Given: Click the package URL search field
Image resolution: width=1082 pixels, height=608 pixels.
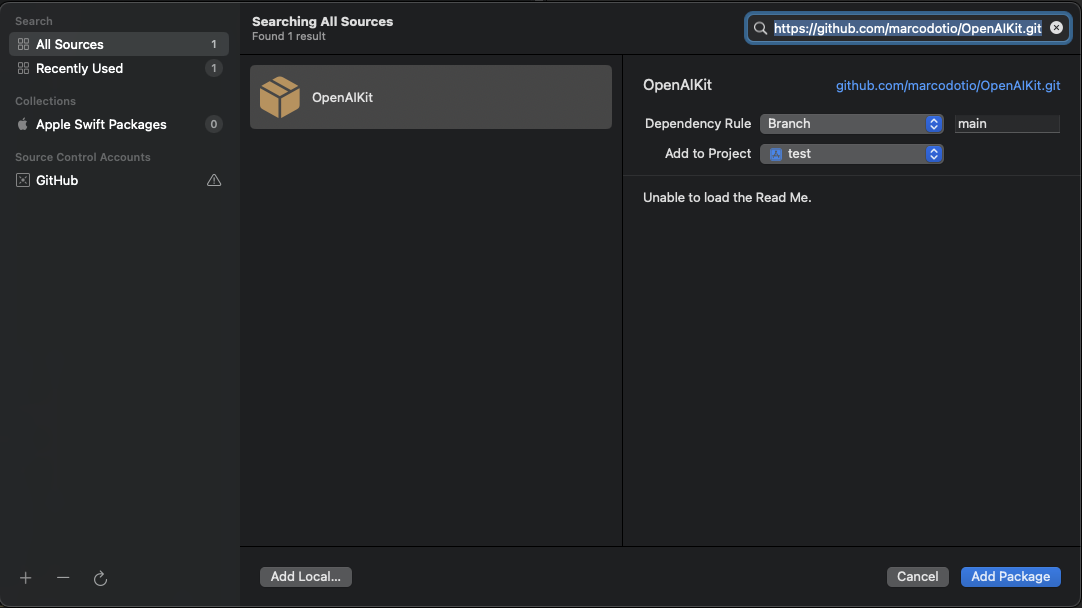Looking at the screenshot, I should [907, 28].
